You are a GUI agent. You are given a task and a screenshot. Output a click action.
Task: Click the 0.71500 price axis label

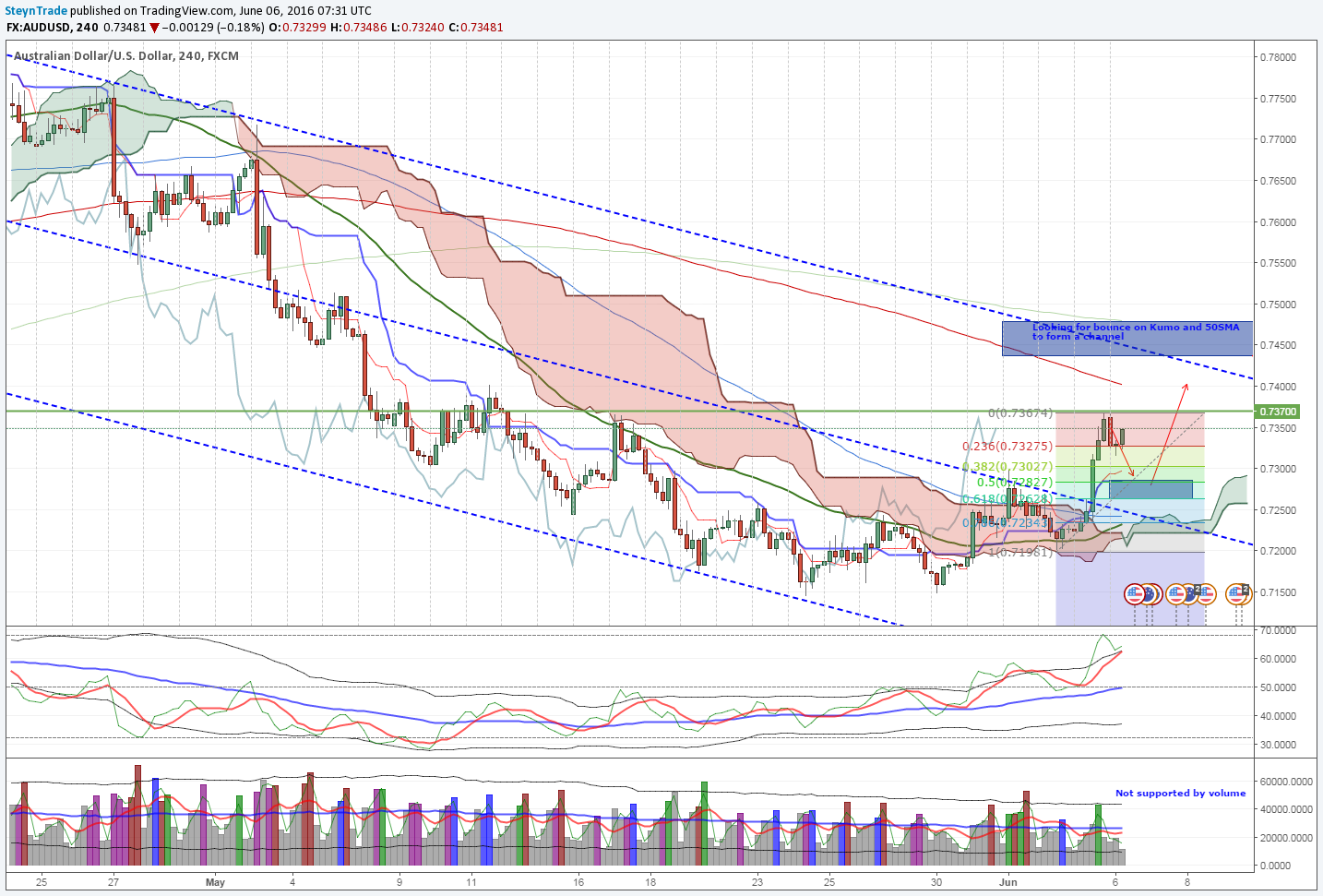point(1278,593)
